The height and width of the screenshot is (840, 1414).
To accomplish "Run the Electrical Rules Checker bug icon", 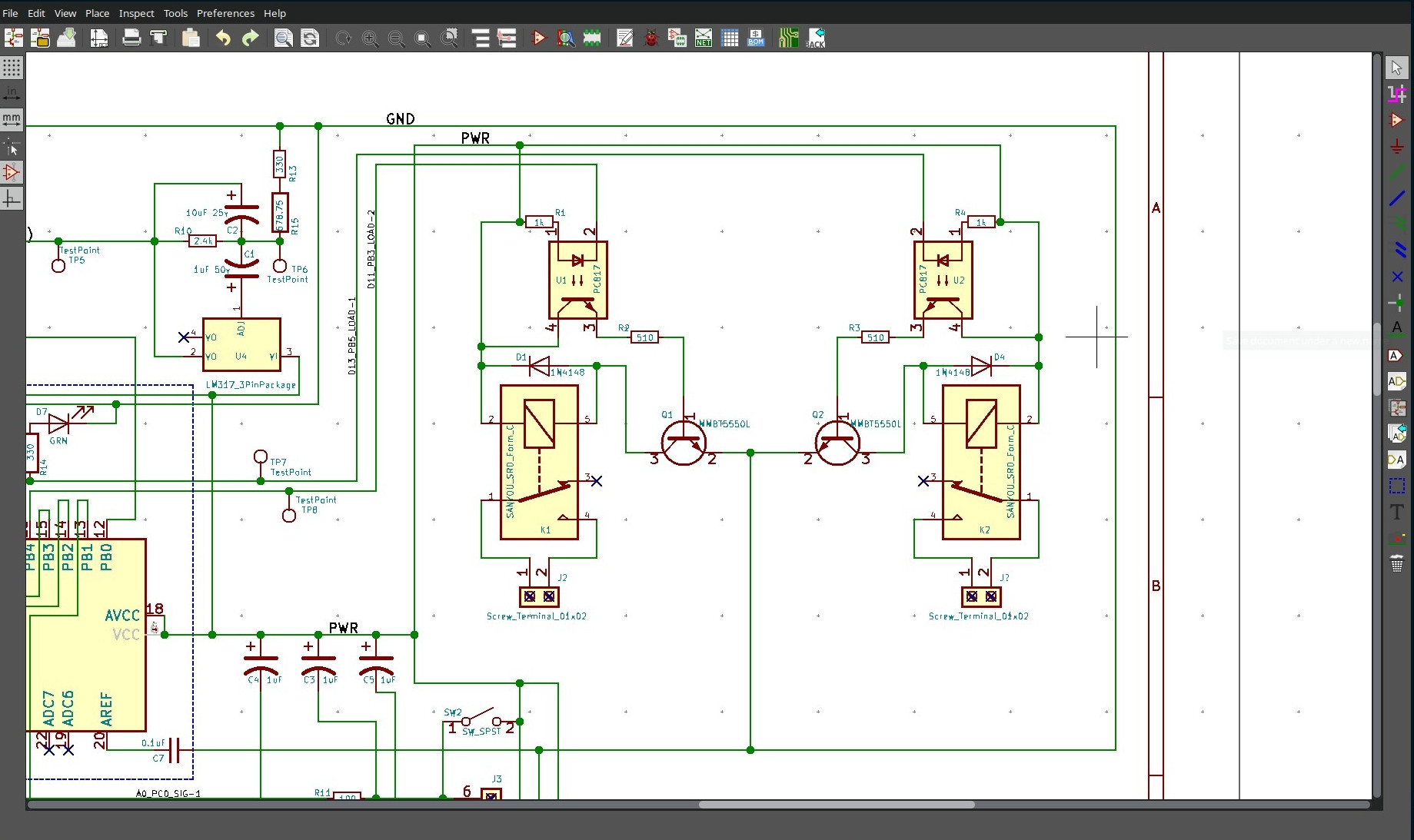I will click(651, 38).
